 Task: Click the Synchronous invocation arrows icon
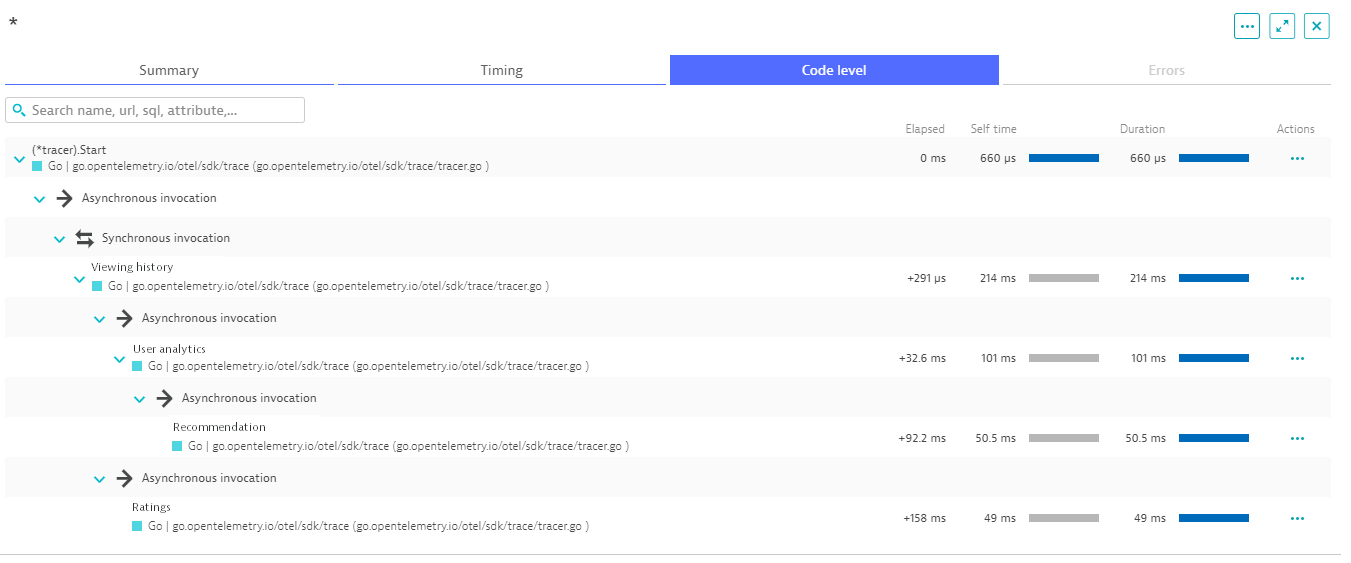pos(85,238)
